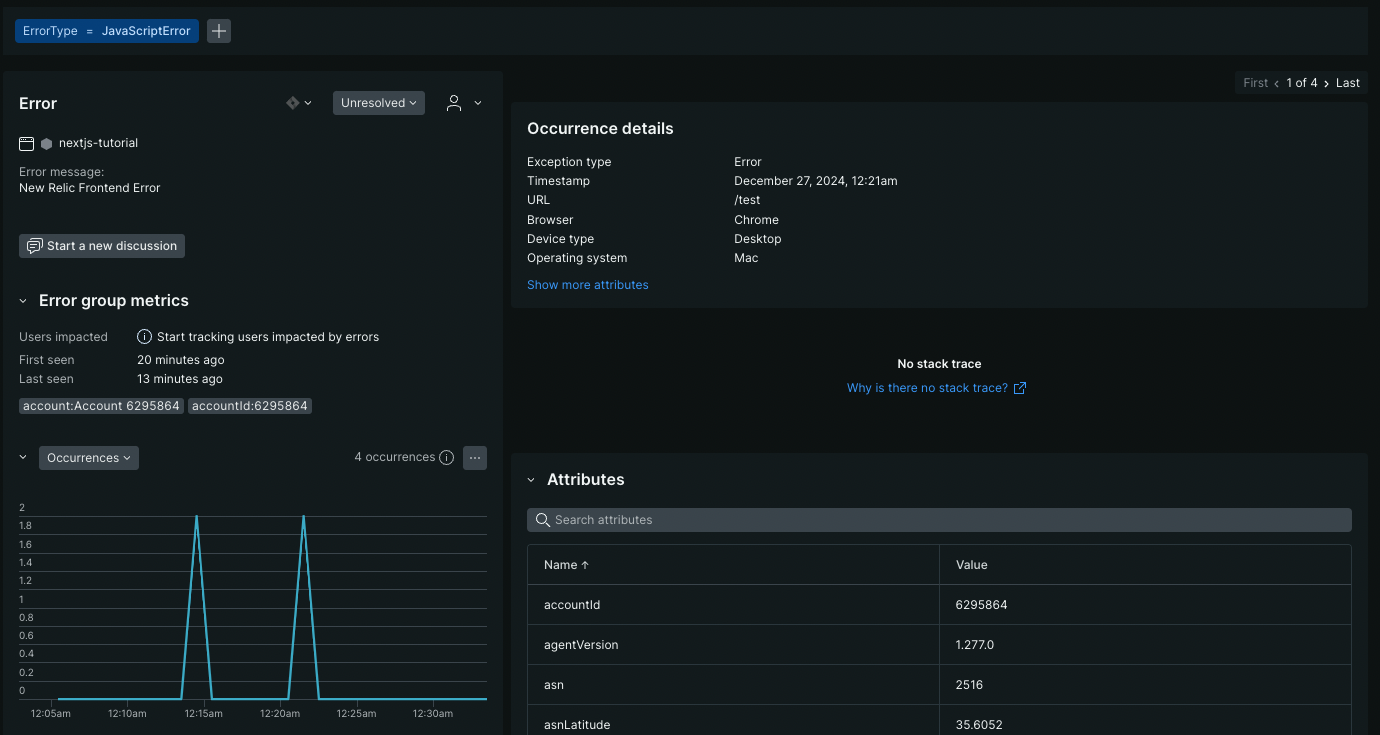
Task: Click the Chrome browser value
Action: 756,220
